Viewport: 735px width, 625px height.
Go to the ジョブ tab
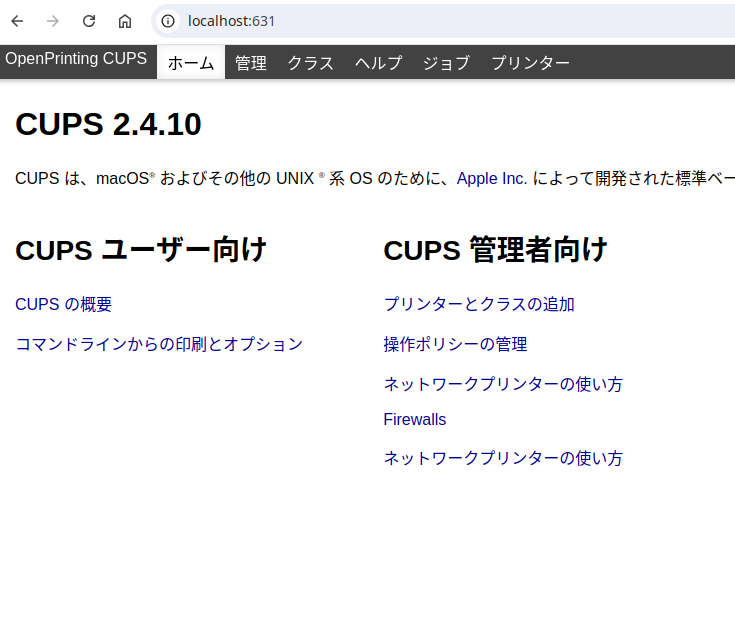(x=445, y=63)
